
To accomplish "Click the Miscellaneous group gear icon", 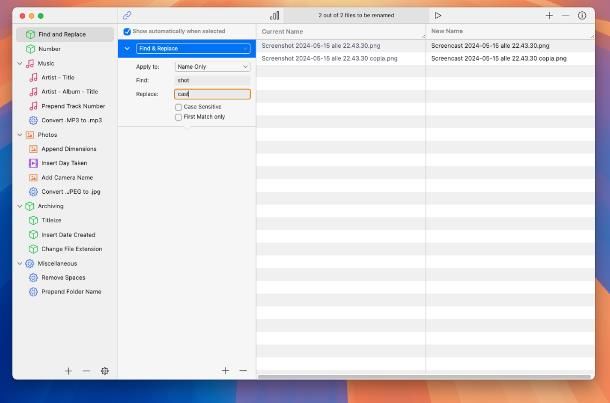I will pyautogui.click(x=30, y=263).
